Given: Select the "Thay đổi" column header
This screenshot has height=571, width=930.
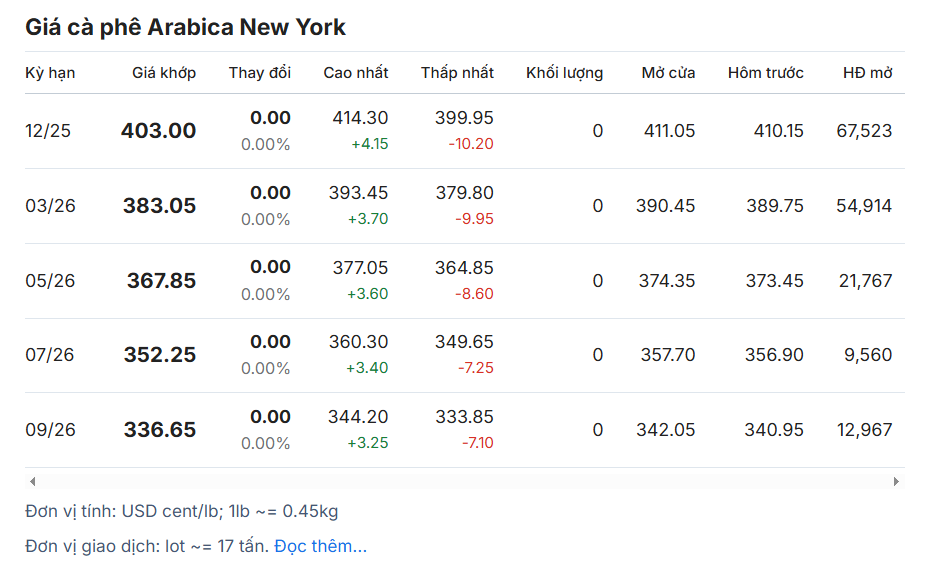Looking at the screenshot, I should pos(259,73).
